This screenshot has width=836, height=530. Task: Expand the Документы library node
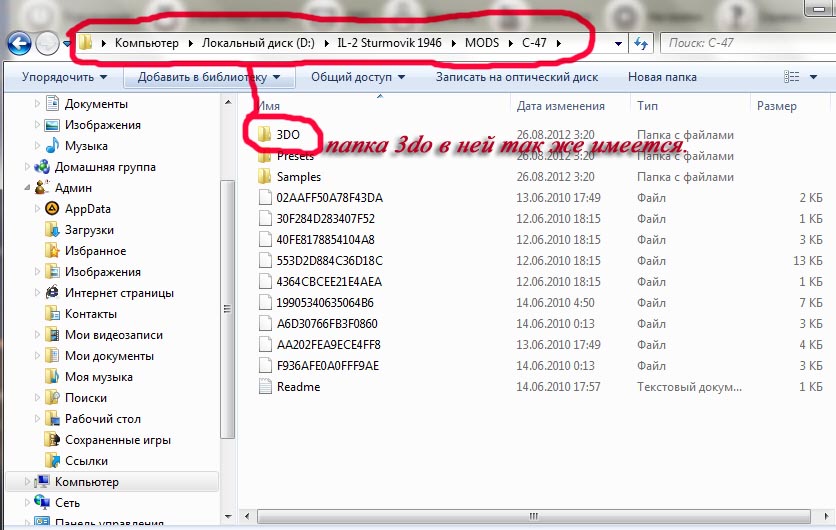pyautogui.click(x=37, y=104)
